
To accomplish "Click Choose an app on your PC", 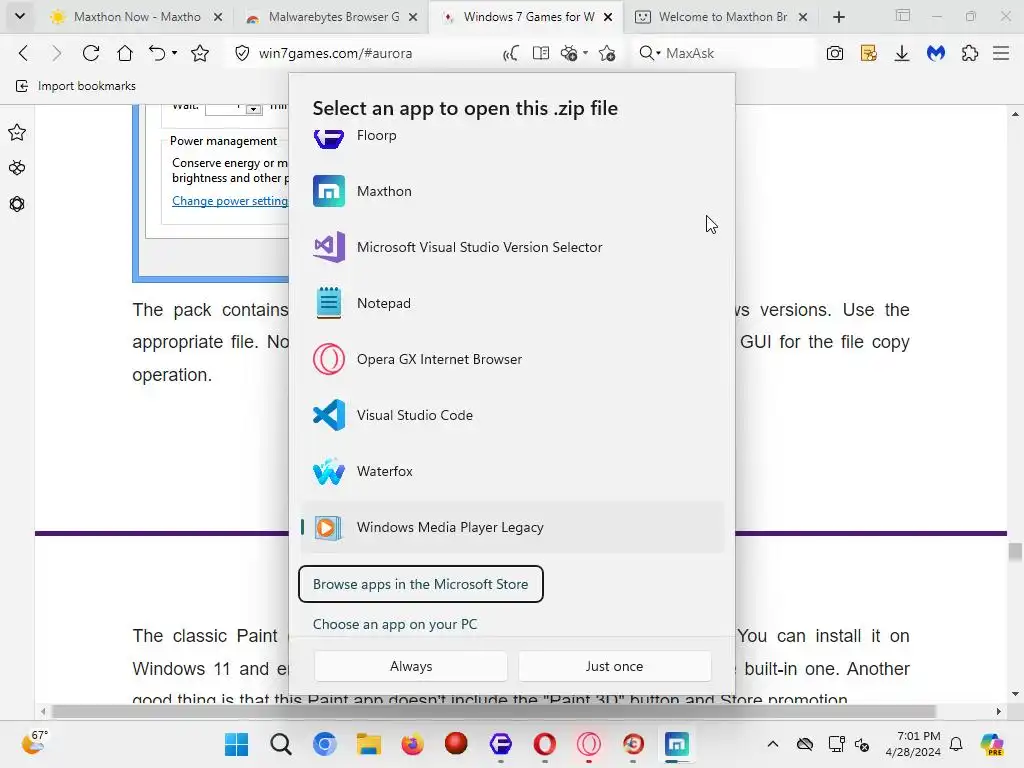I will pos(395,624).
